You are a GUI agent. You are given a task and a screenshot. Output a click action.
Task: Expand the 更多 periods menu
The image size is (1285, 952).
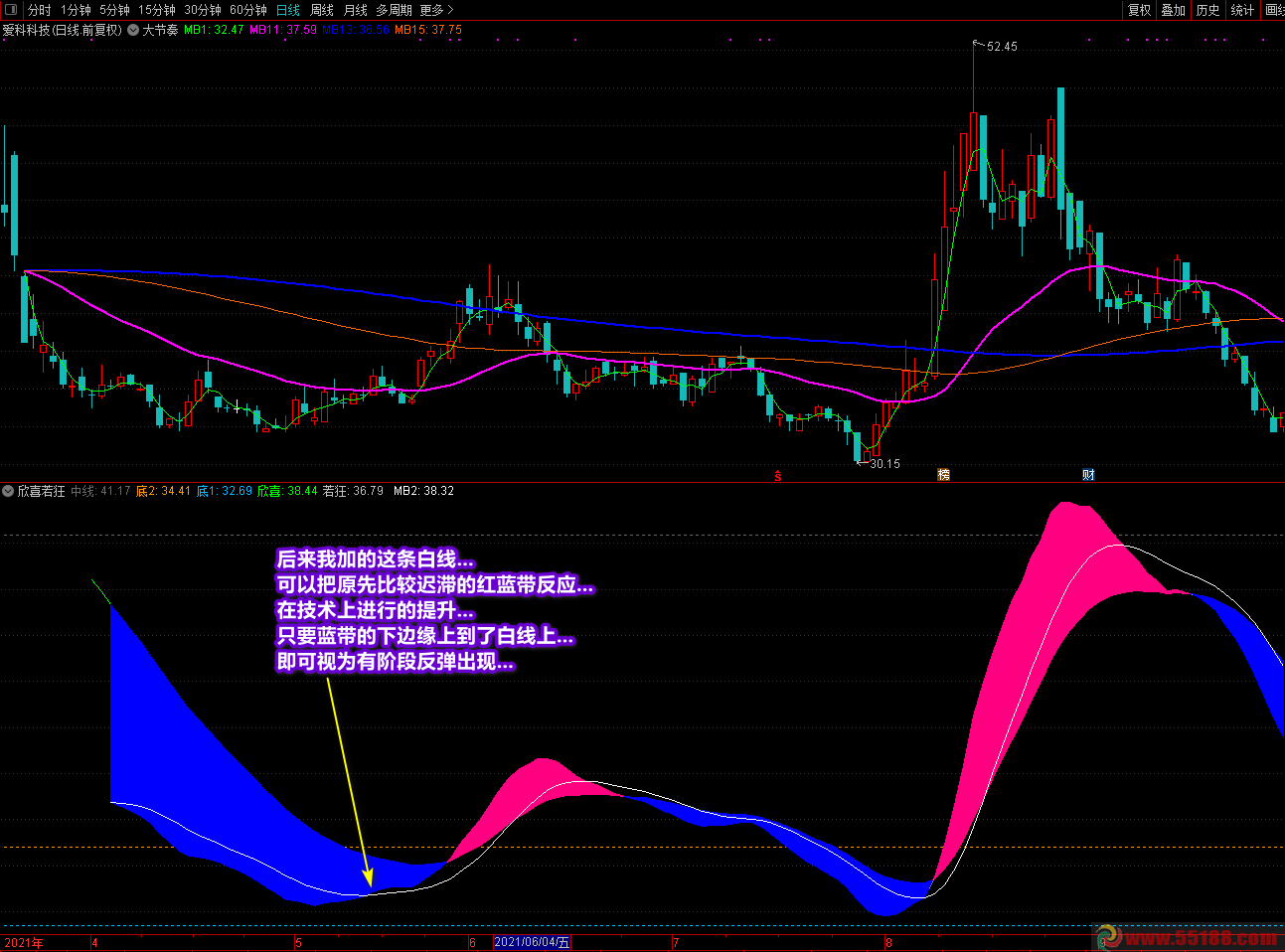tap(436, 10)
